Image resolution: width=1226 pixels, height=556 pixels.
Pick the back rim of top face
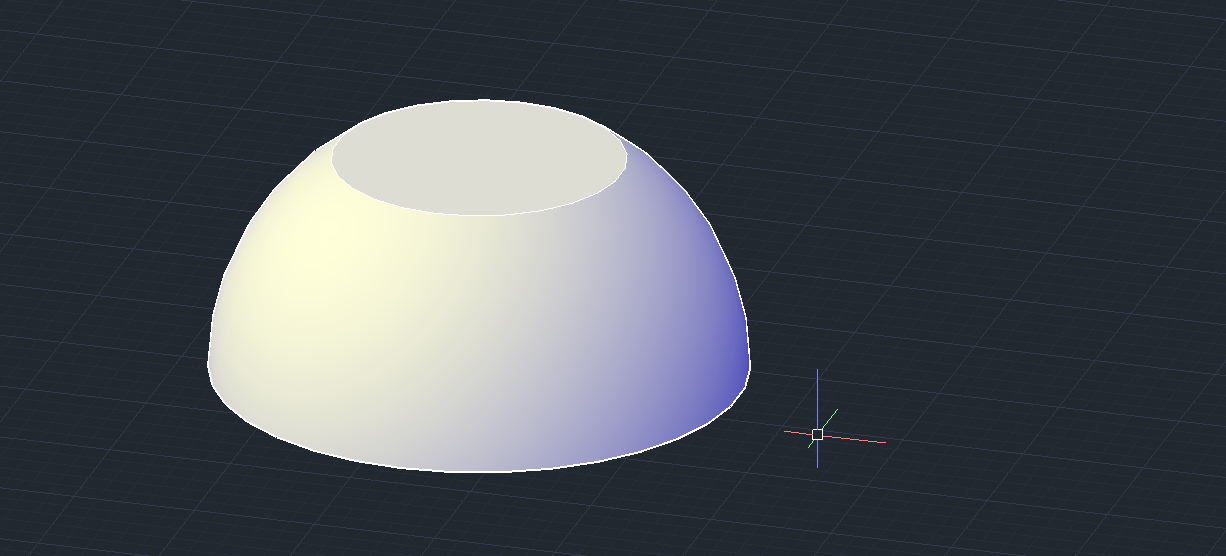480,100
